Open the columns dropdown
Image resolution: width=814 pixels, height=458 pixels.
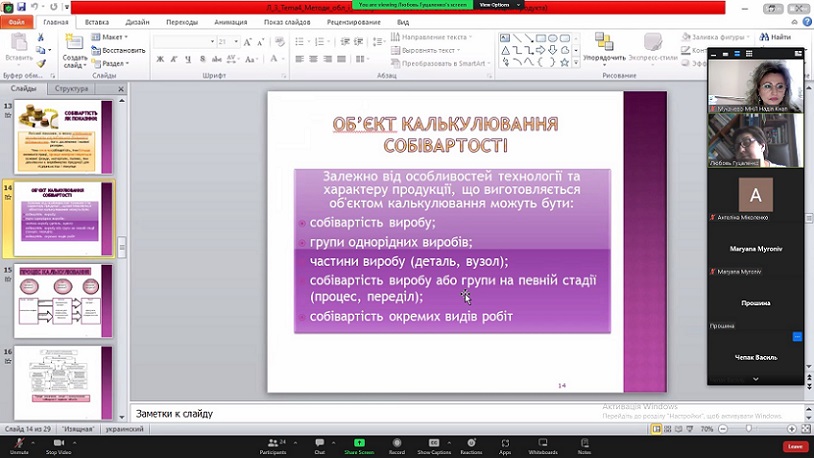point(361,59)
